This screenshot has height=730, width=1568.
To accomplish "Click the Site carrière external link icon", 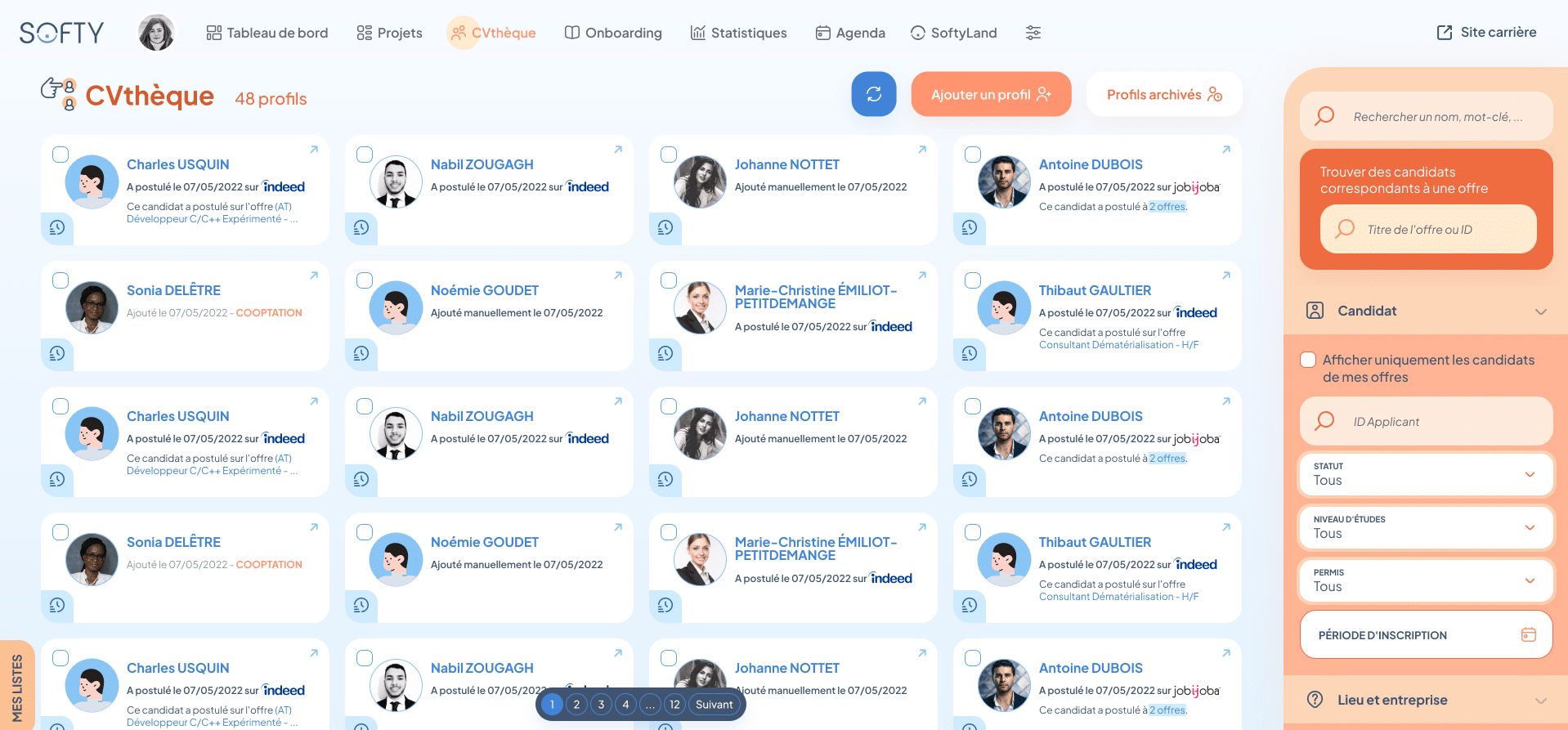I will click(x=1445, y=33).
